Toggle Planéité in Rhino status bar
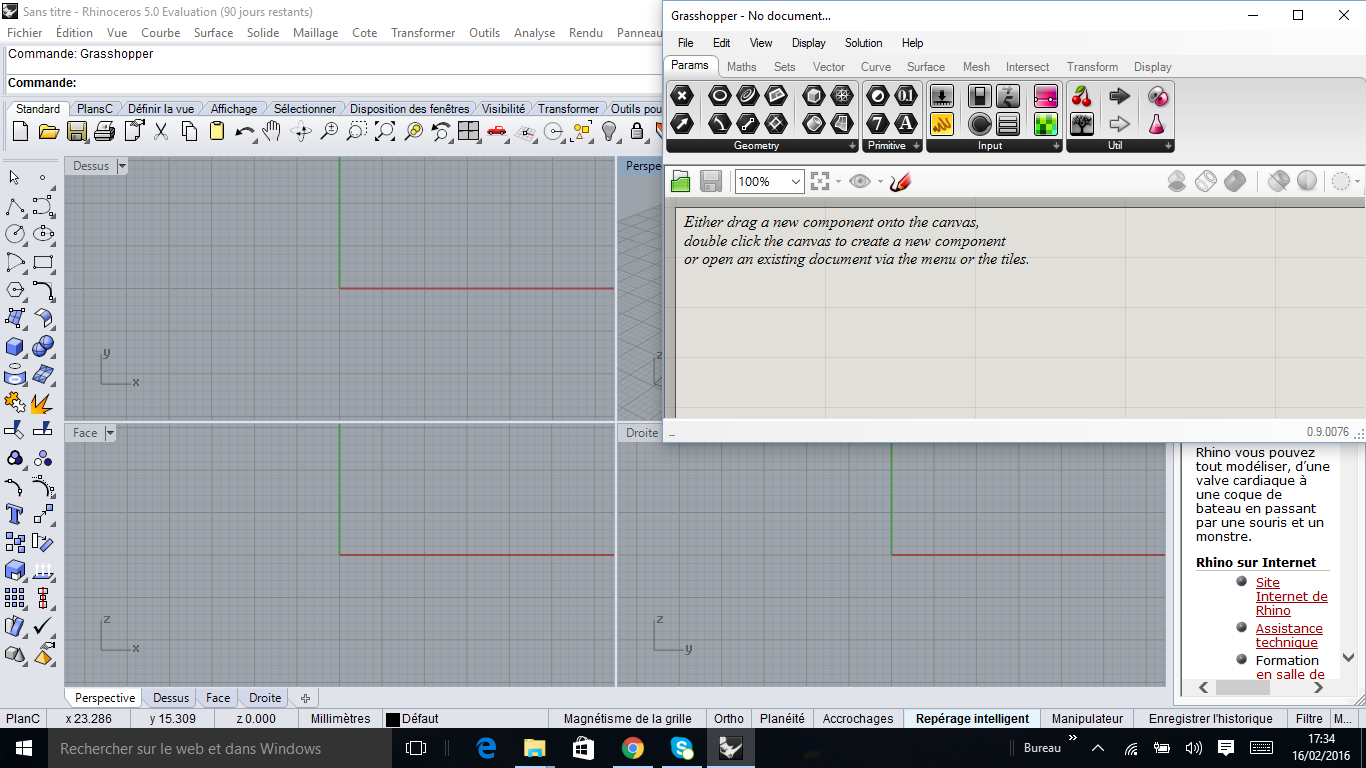 [x=782, y=718]
